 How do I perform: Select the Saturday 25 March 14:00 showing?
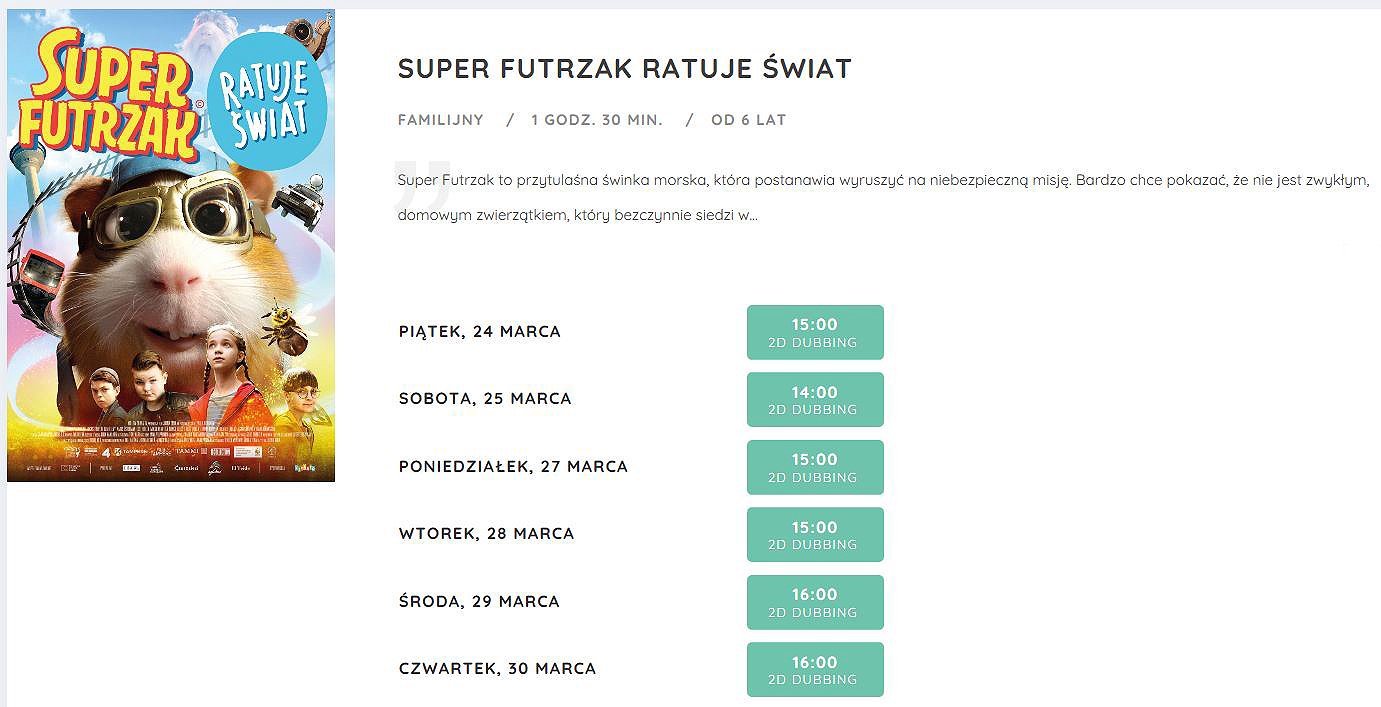815,400
